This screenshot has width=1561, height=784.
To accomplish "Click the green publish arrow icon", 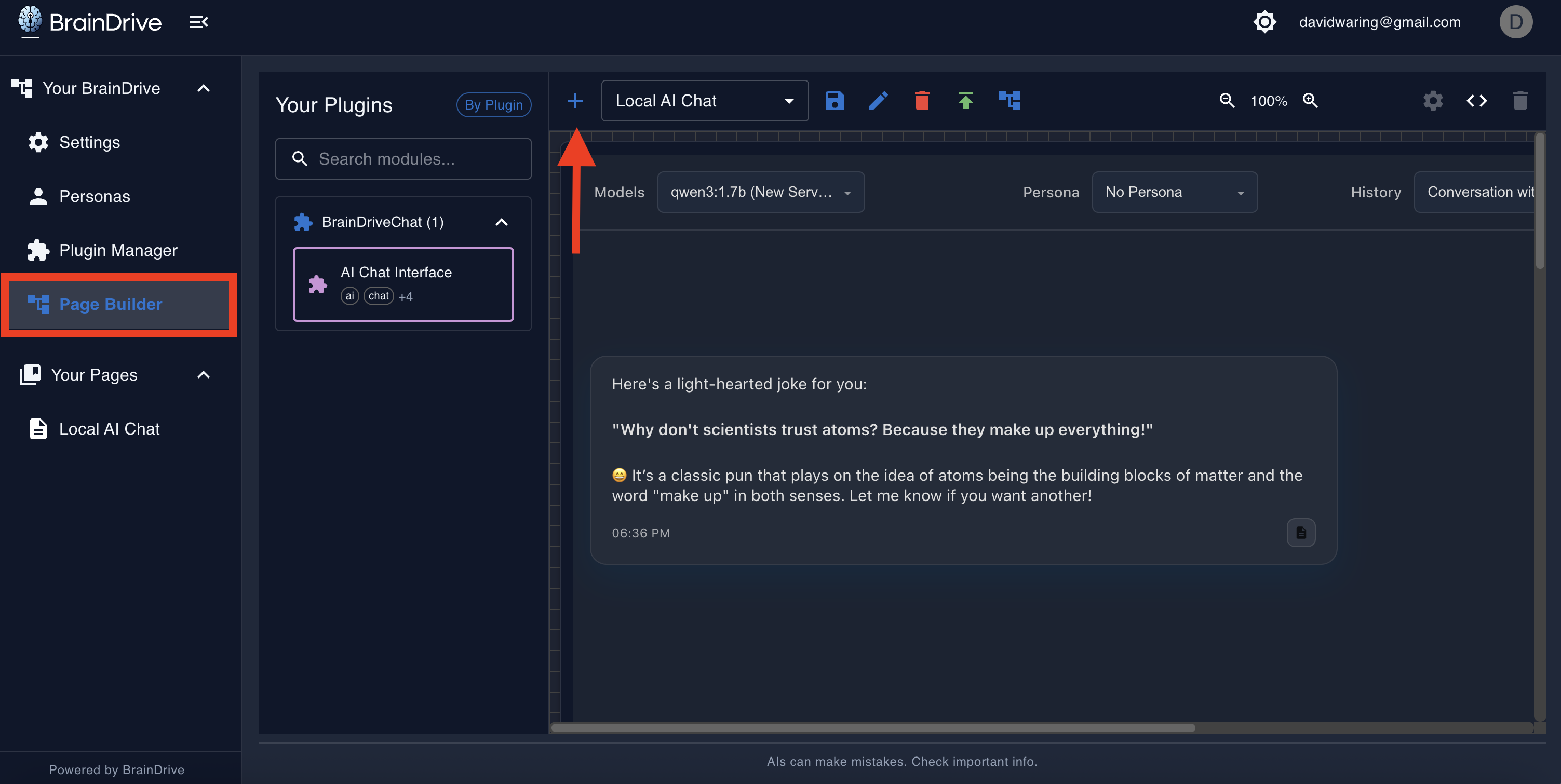I will coord(965,101).
